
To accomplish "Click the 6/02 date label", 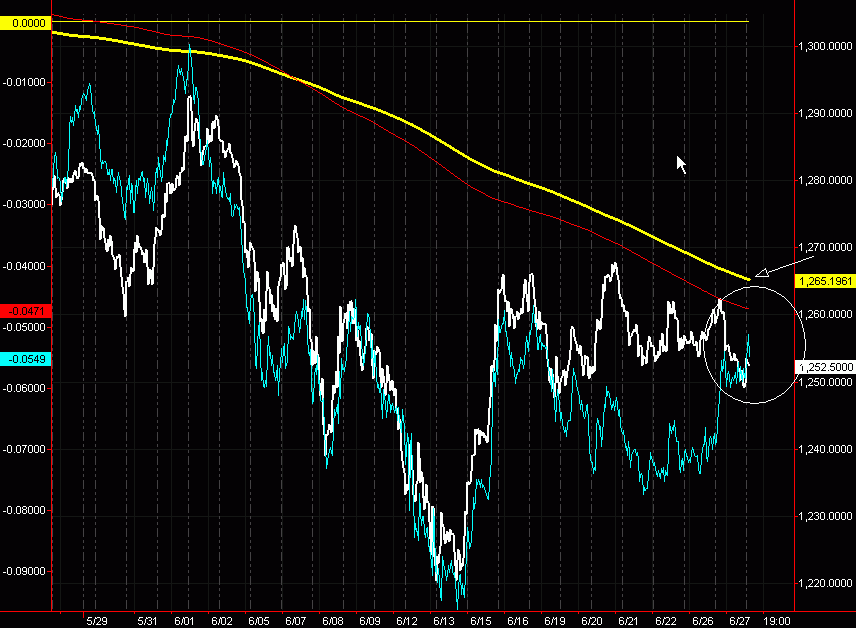I will (222, 621).
